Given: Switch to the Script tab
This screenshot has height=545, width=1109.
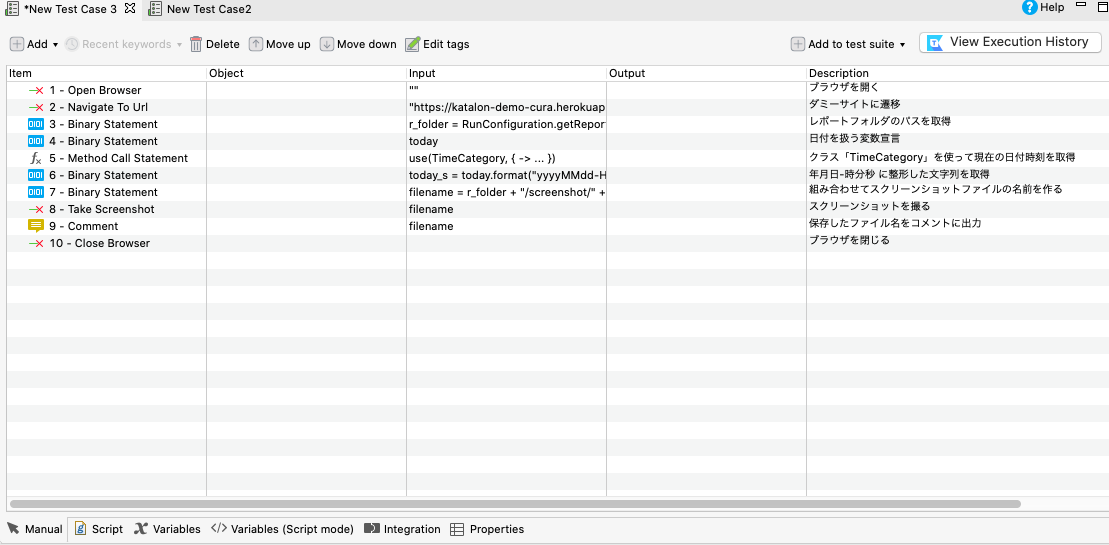Looking at the screenshot, I should click(x=99, y=529).
